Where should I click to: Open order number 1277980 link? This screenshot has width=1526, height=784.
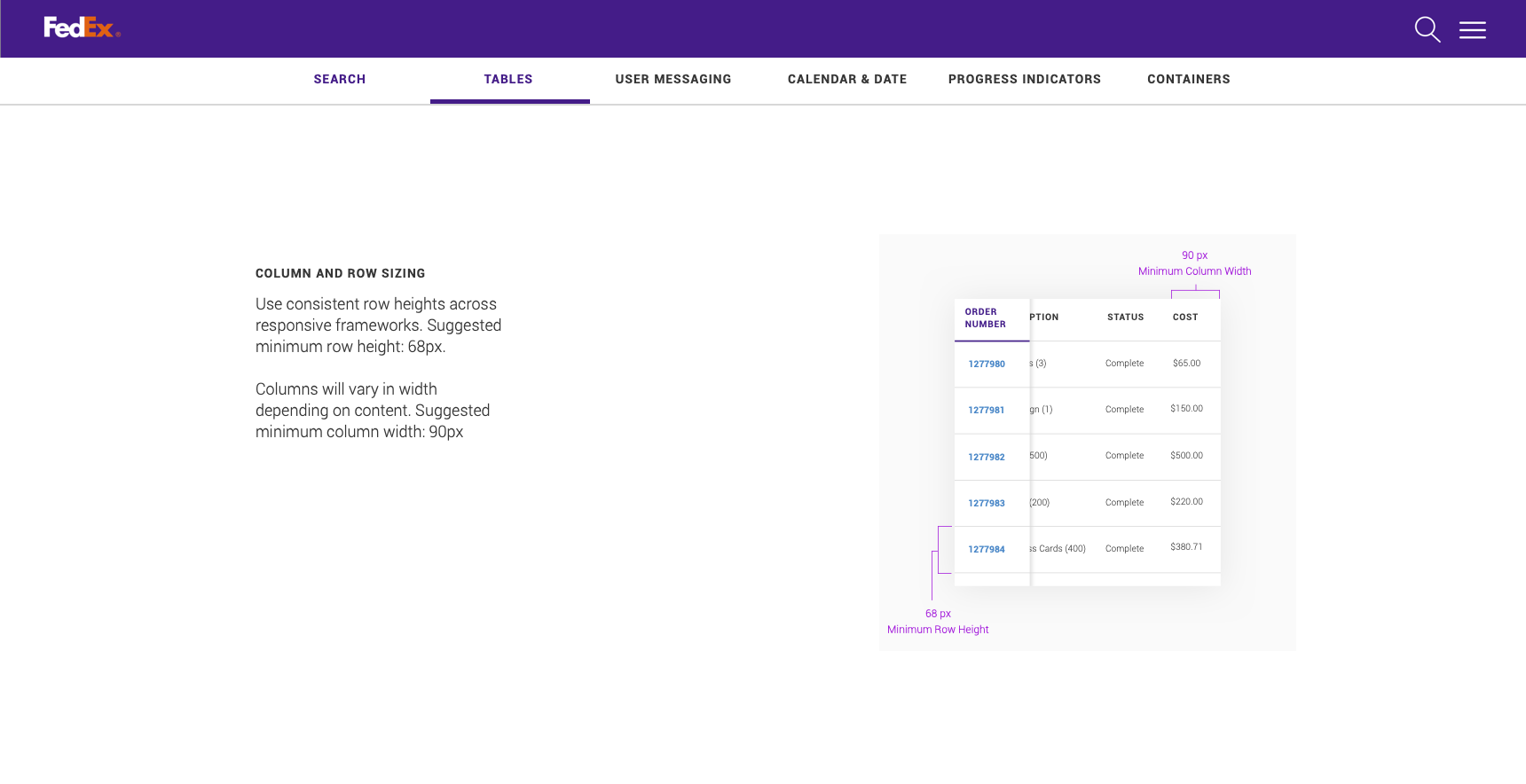tap(987, 365)
